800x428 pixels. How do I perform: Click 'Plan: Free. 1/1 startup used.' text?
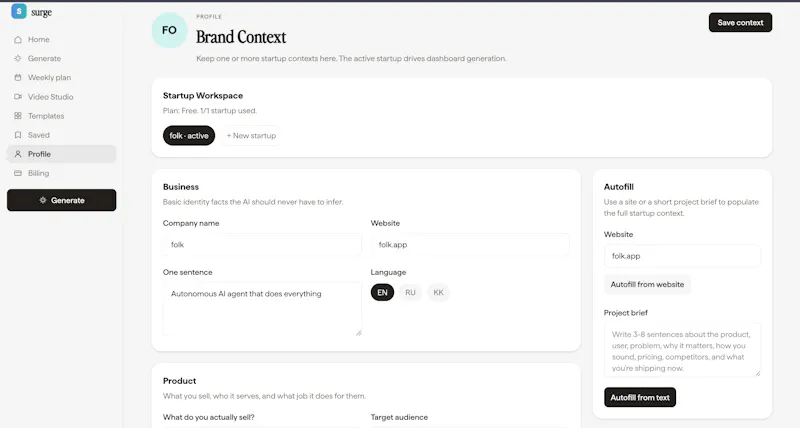click(210, 110)
